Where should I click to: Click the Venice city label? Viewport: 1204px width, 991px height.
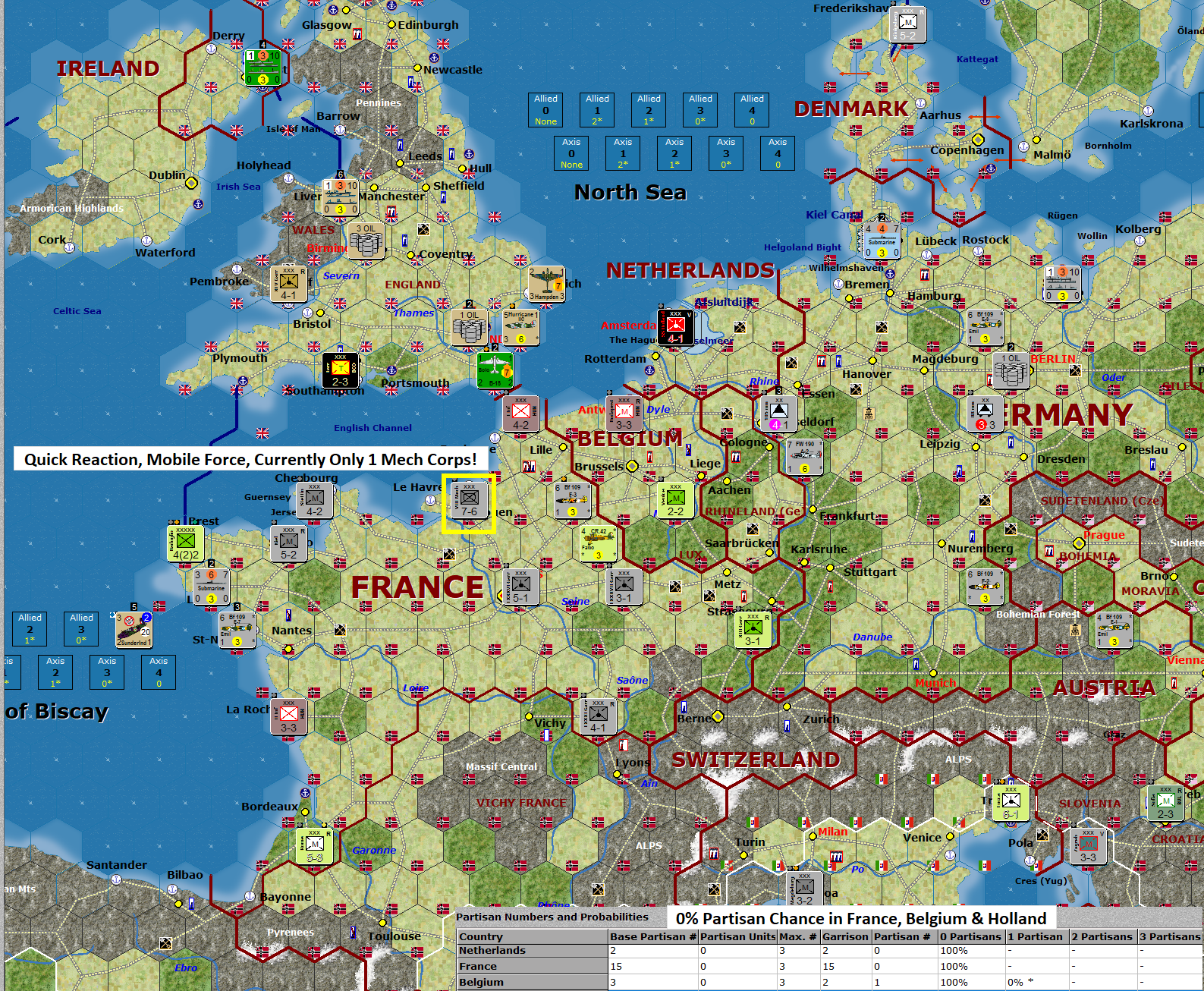pos(923,837)
